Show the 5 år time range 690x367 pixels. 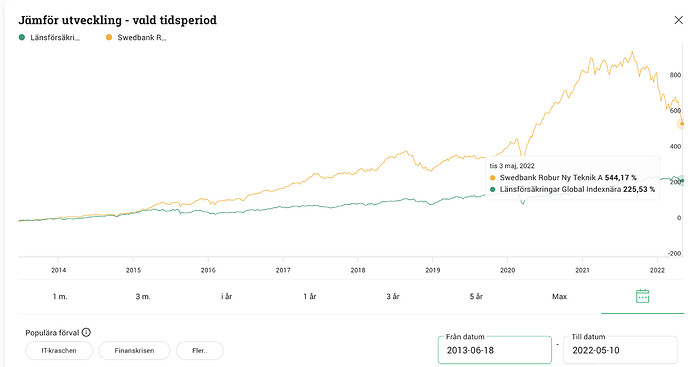[476, 297]
